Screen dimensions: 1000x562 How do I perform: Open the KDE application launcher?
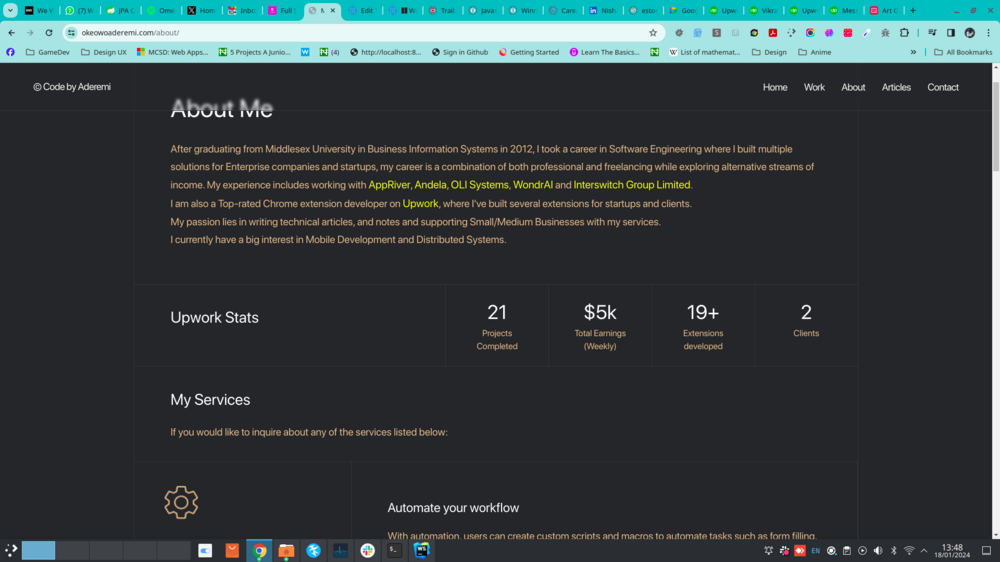tap(11, 550)
